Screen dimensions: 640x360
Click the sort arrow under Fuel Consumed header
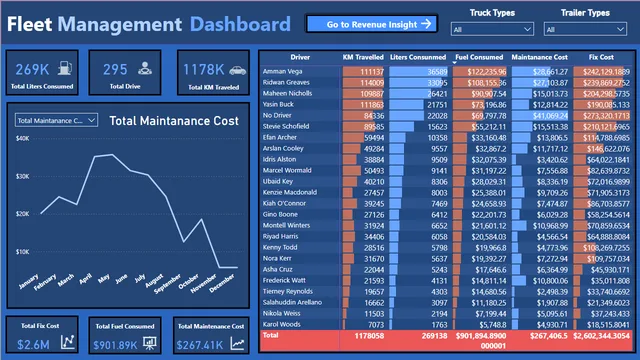pyautogui.click(x=454, y=63)
